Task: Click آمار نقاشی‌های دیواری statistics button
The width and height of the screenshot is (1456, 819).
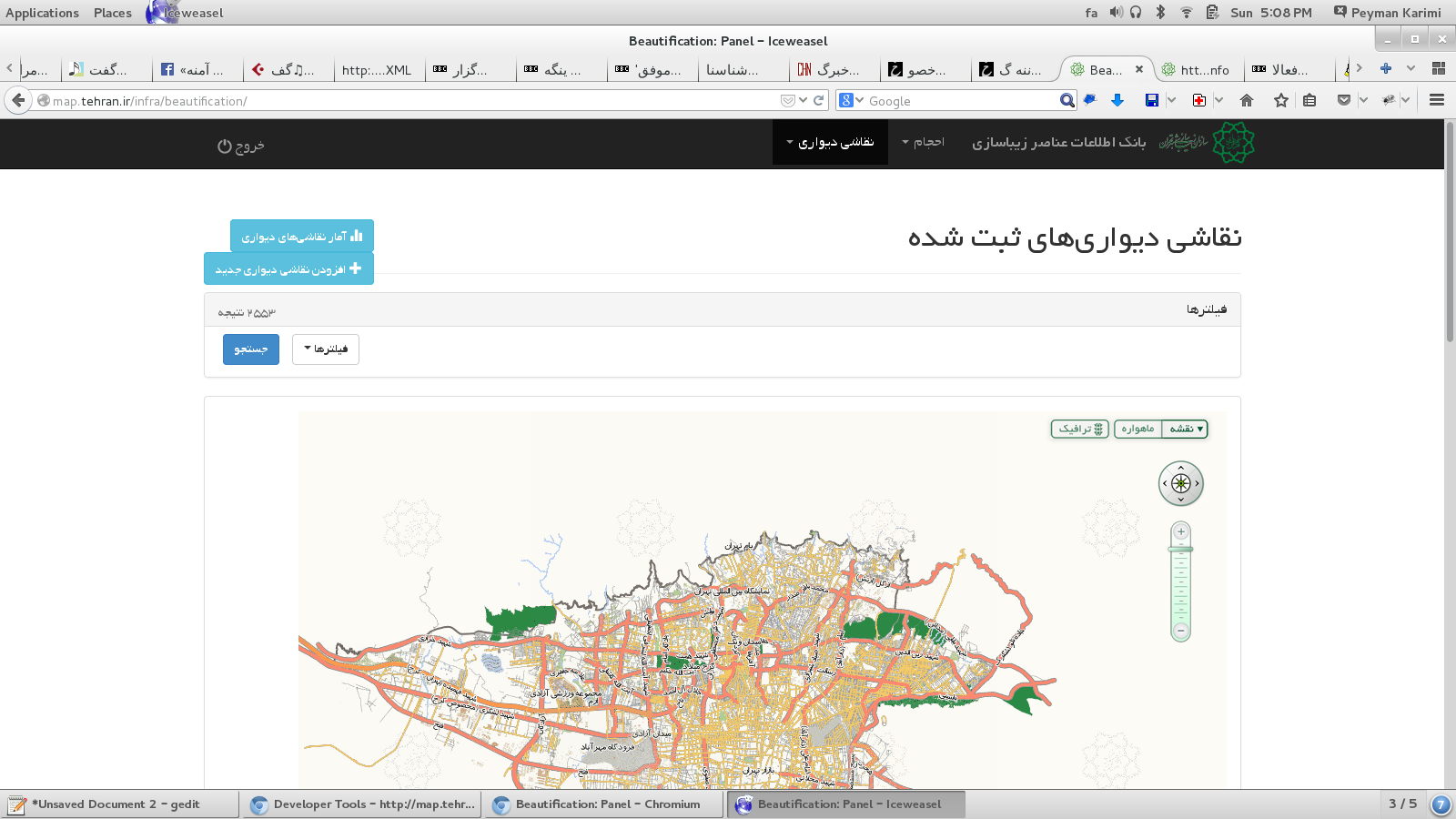Action: [x=302, y=236]
